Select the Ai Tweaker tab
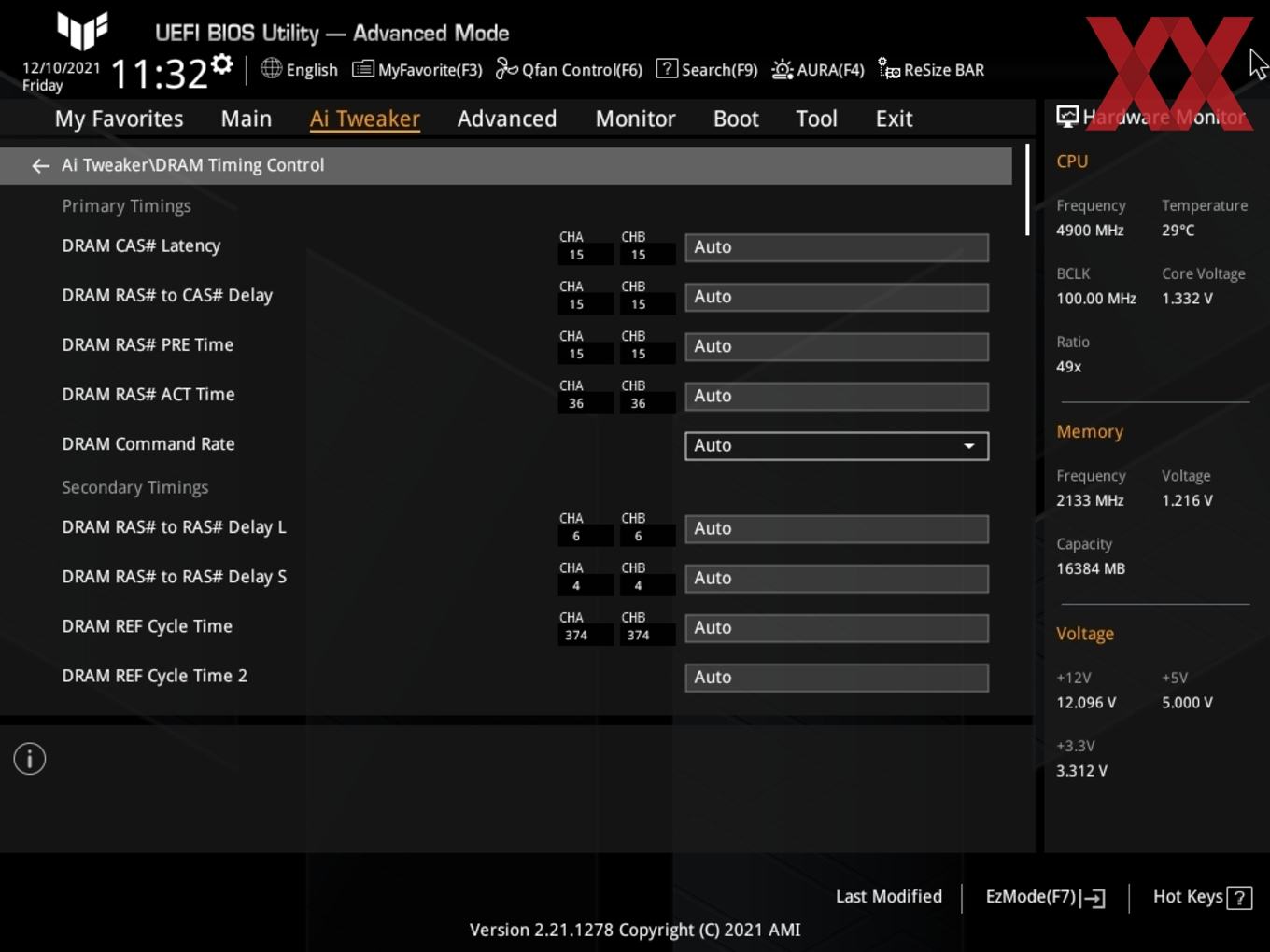 click(365, 119)
